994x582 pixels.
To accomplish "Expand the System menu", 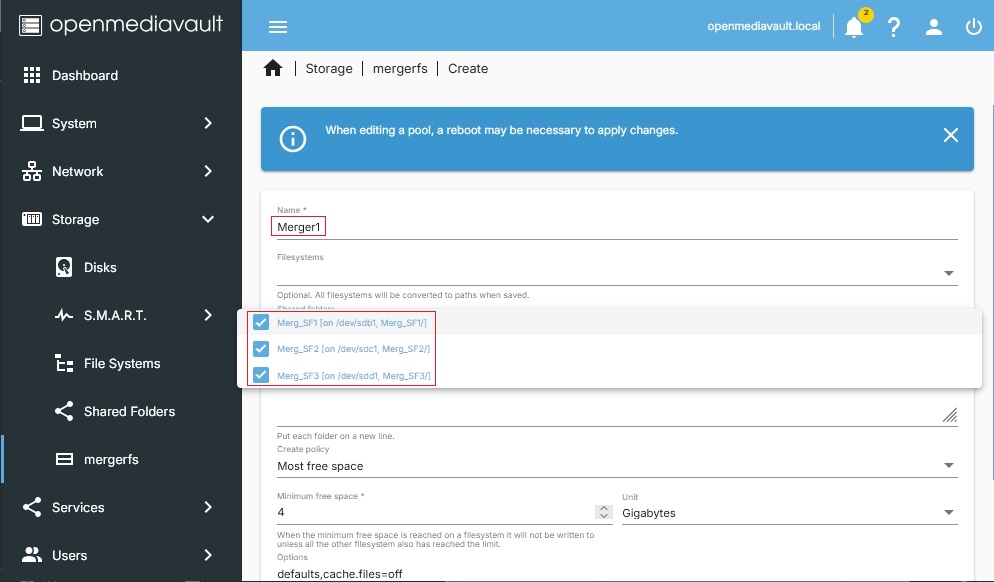I will 120,124.
